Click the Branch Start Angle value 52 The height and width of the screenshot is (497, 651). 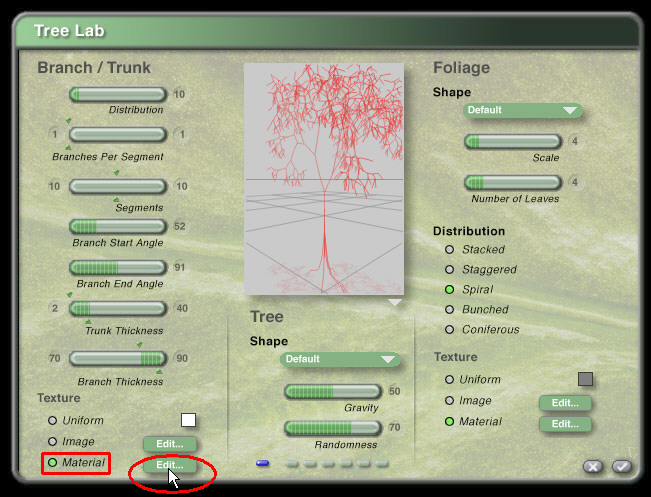180,226
